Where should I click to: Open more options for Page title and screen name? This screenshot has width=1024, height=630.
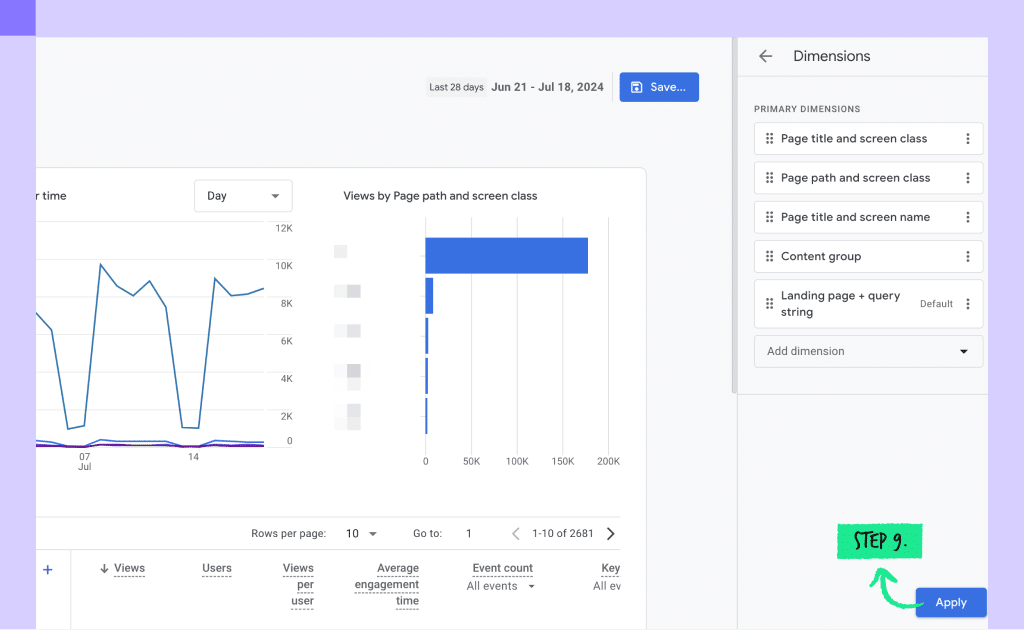tap(968, 217)
